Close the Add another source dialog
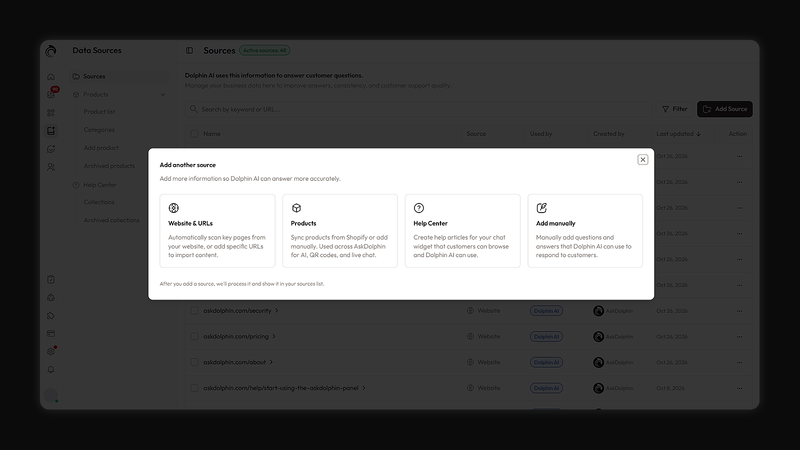Screen dimensions: 800x450 point(642,160)
